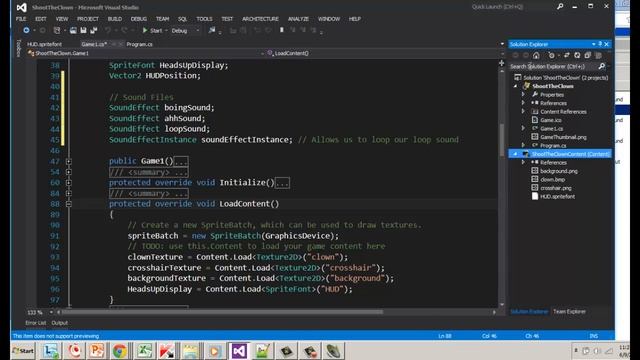Open the Output panel tab
The image size is (640, 360).
pos(60,323)
